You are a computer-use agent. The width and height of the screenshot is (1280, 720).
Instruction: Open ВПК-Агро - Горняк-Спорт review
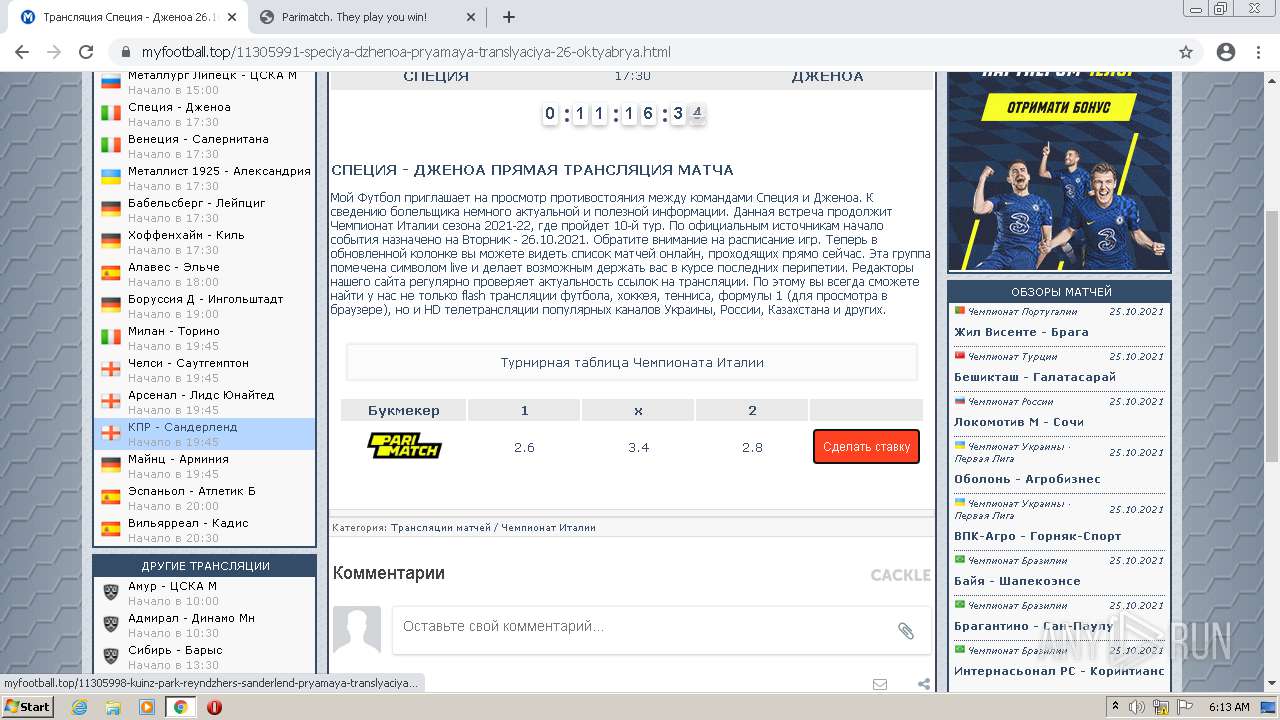(x=1038, y=536)
